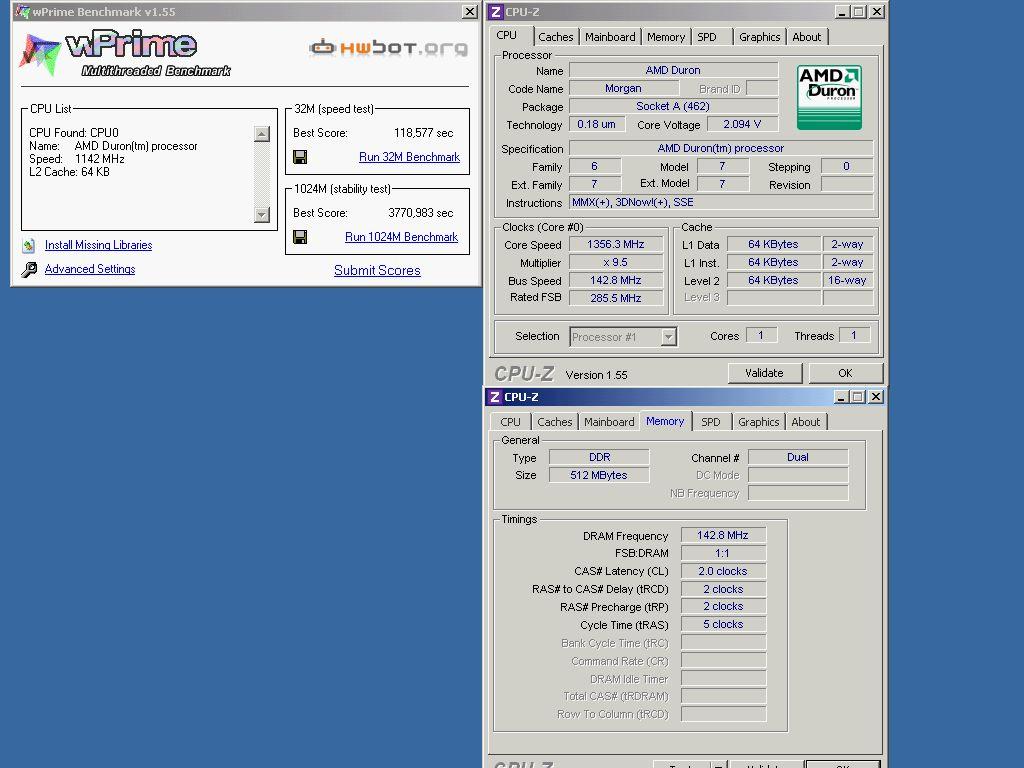The width and height of the screenshot is (1024, 768).
Task: Click the Install Missing Libraries link
Action: [x=99, y=245]
